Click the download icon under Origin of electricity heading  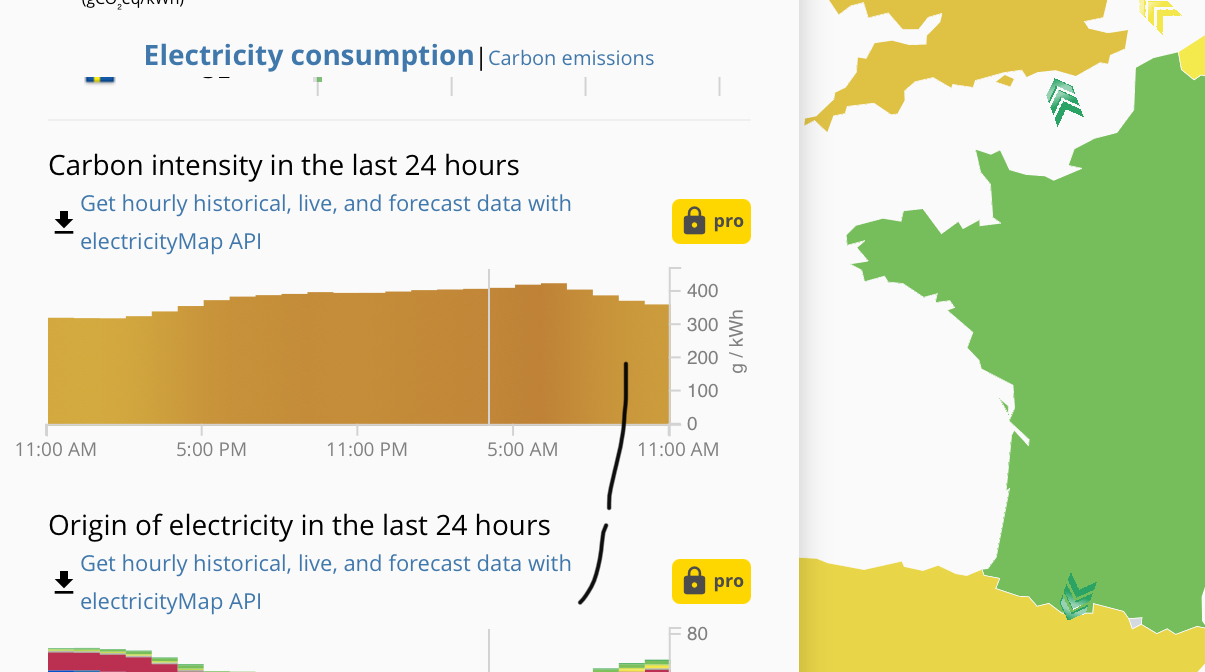click(x=64, y=582)
